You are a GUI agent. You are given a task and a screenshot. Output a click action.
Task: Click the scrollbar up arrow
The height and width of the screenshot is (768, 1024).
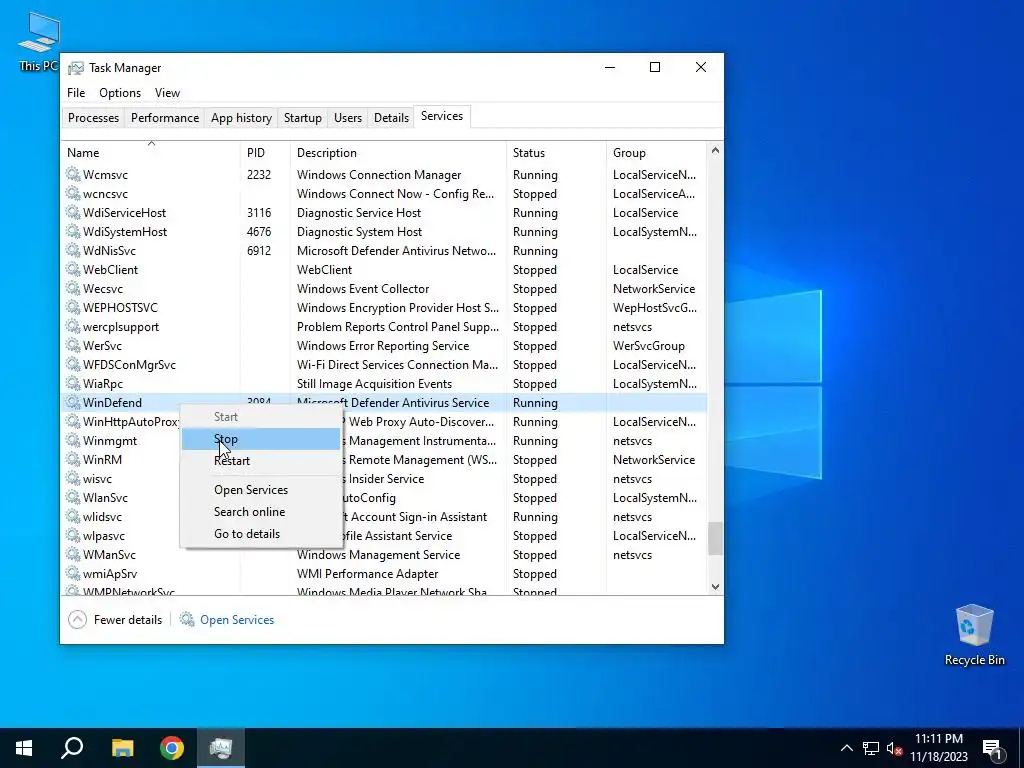tap(715, 151)
